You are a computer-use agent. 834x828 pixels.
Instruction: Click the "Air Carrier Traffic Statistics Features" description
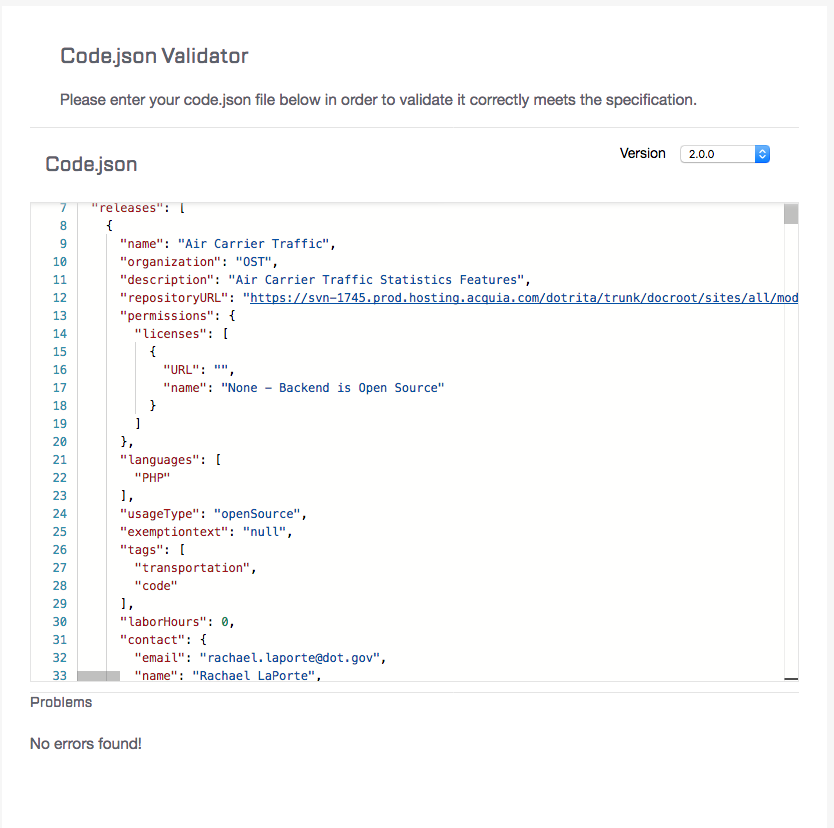coord(376,280)
